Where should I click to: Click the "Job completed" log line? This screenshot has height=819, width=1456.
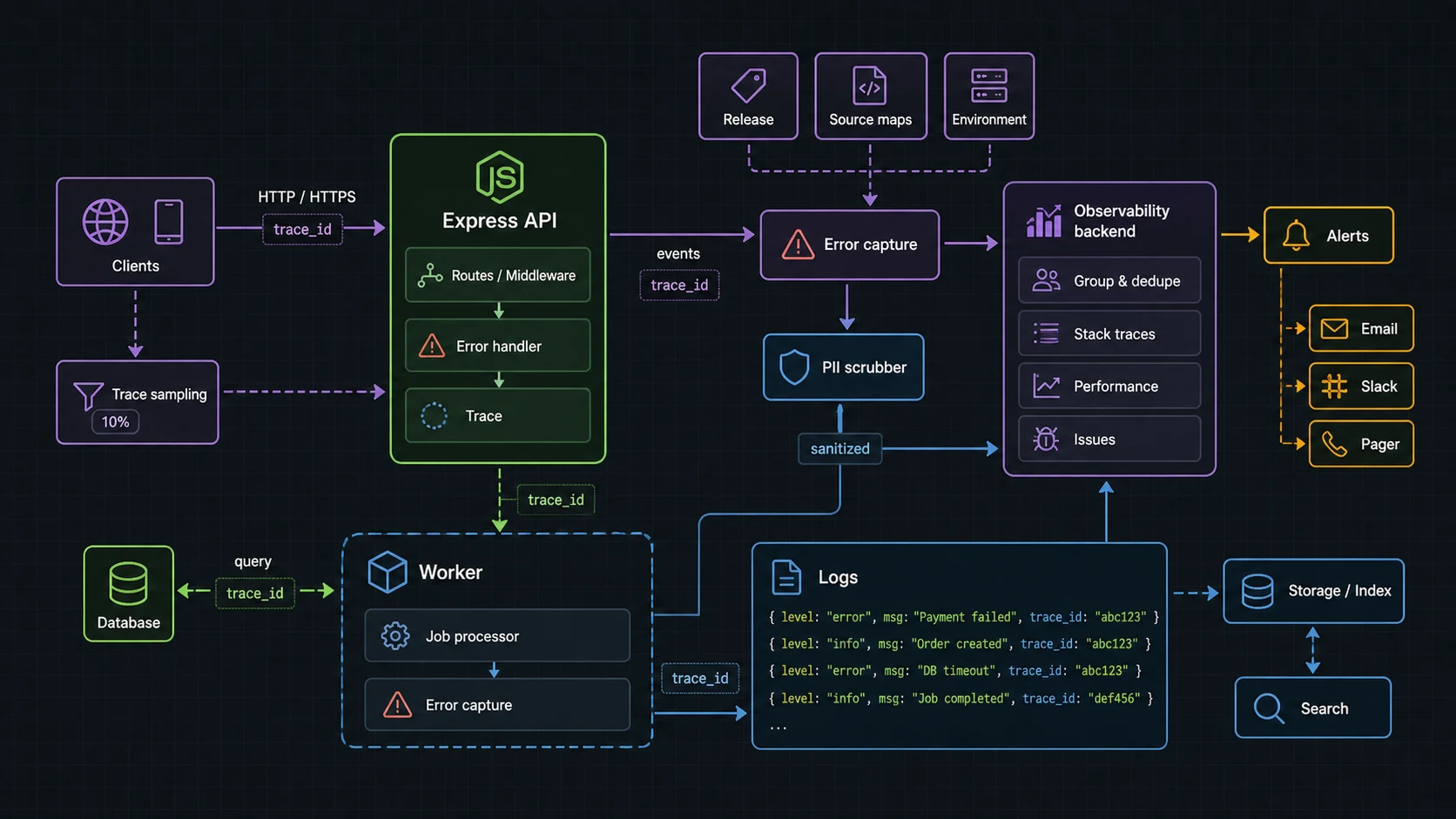961,698
